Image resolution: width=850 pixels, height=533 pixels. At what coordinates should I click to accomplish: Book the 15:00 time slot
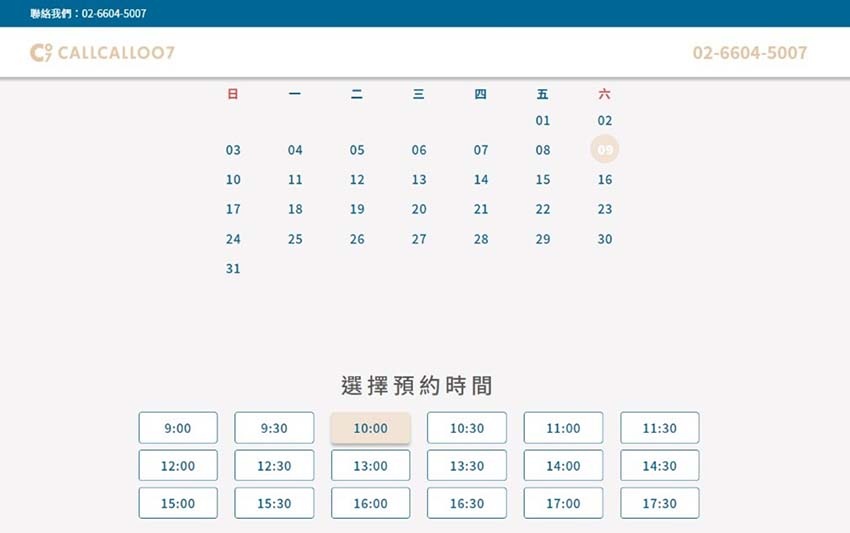pyautogui.click(x=178, y=503)
